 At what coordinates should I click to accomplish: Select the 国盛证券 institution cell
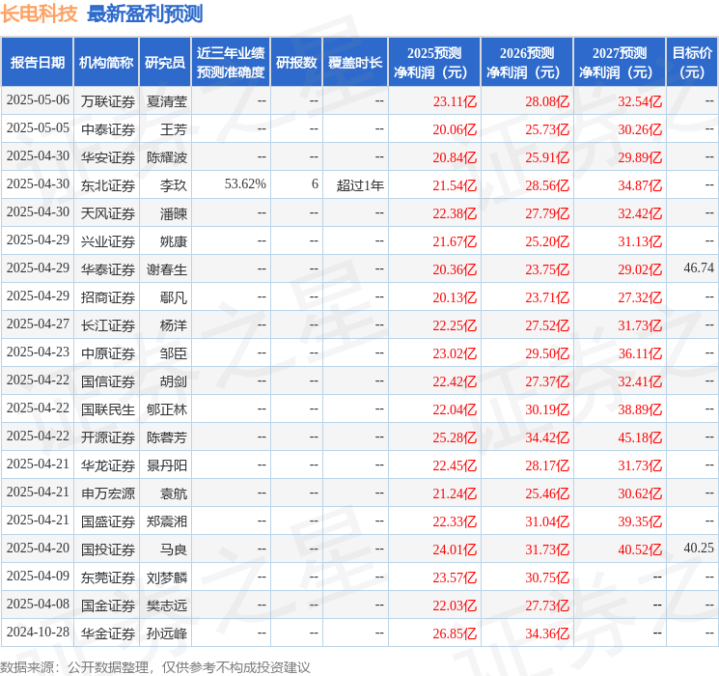click(108, 521)
